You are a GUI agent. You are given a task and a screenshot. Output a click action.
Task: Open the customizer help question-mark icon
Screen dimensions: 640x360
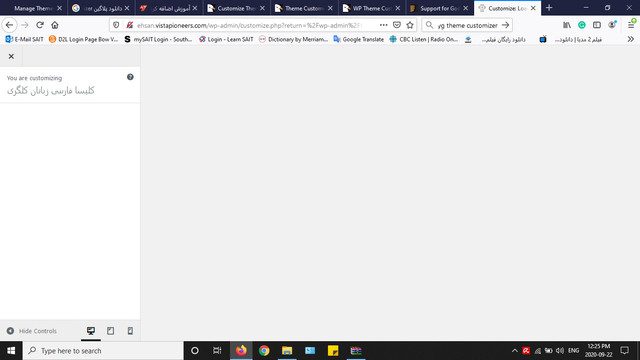(x=130, y=77)
